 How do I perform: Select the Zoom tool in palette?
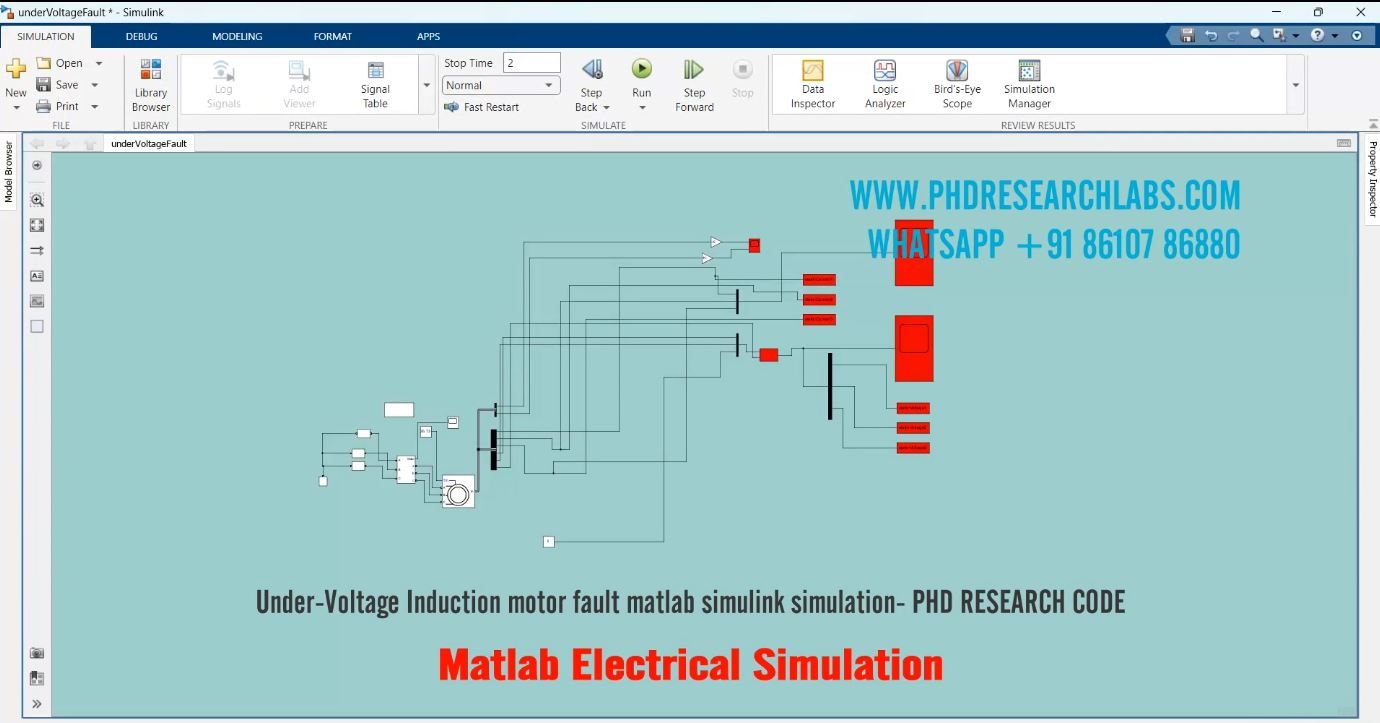[37, 199]
